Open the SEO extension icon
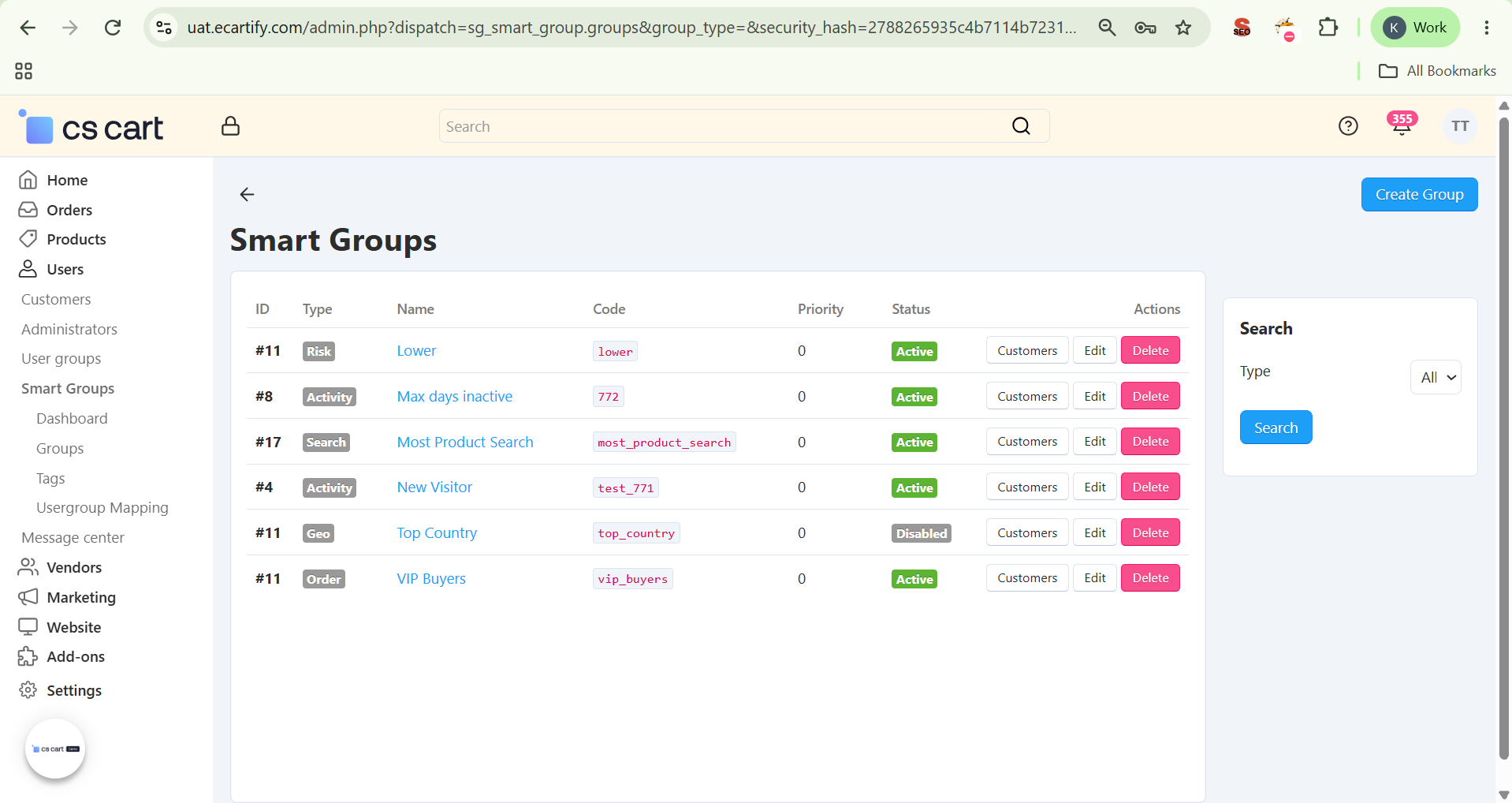1512x803 pixels. (x=1242, y=28)
